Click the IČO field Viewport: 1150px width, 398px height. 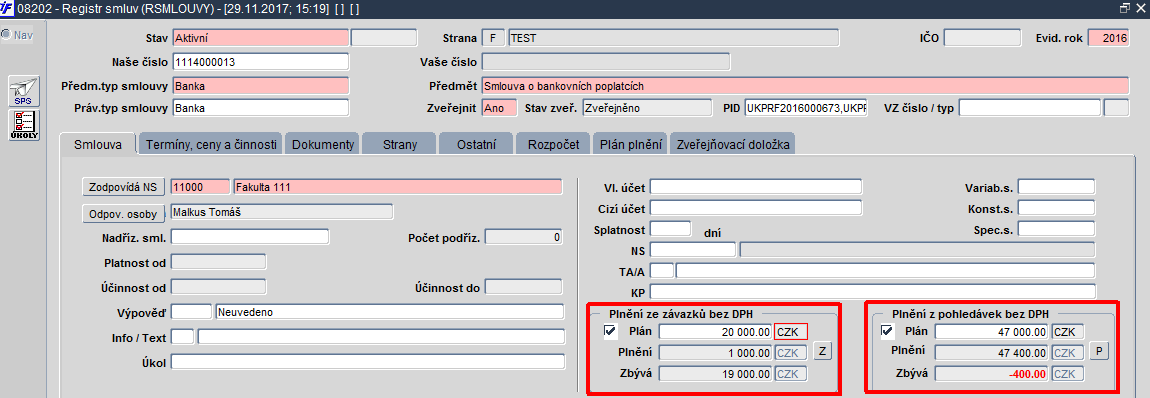[982, 38]
